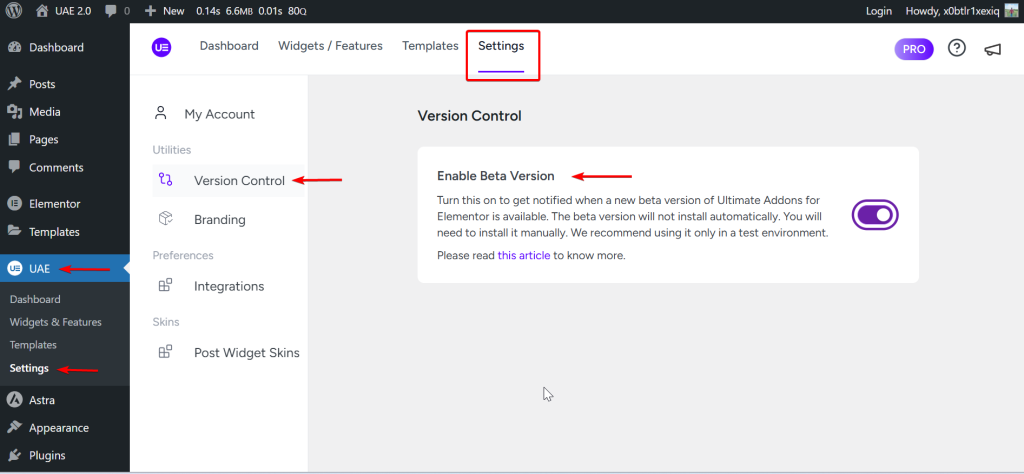Image resolution: width=1024 pixels, height=474 pixels.
Task: Click the Posts pushpin icon
Action: (14, 84)
